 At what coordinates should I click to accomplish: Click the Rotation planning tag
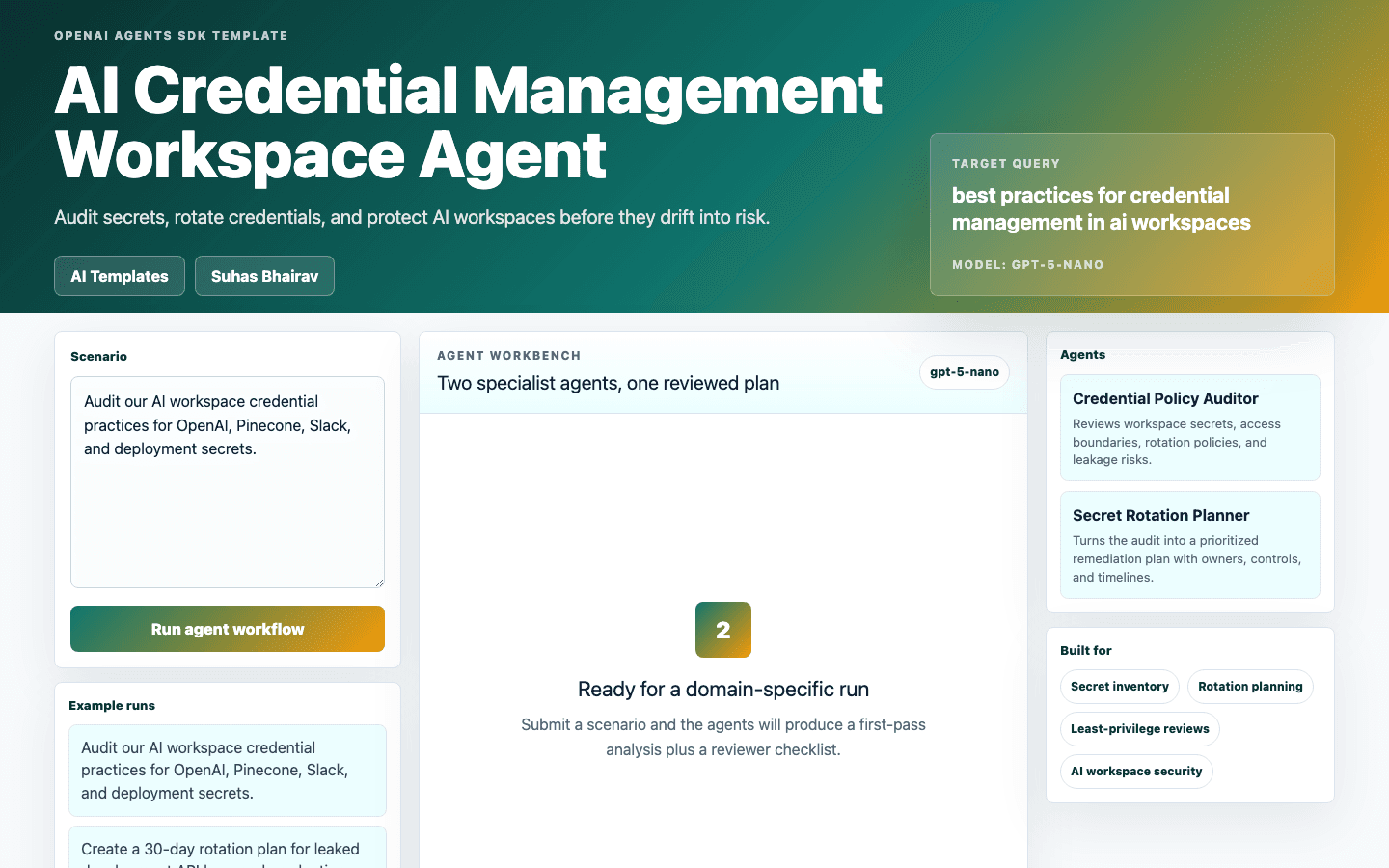[1250, 687]
